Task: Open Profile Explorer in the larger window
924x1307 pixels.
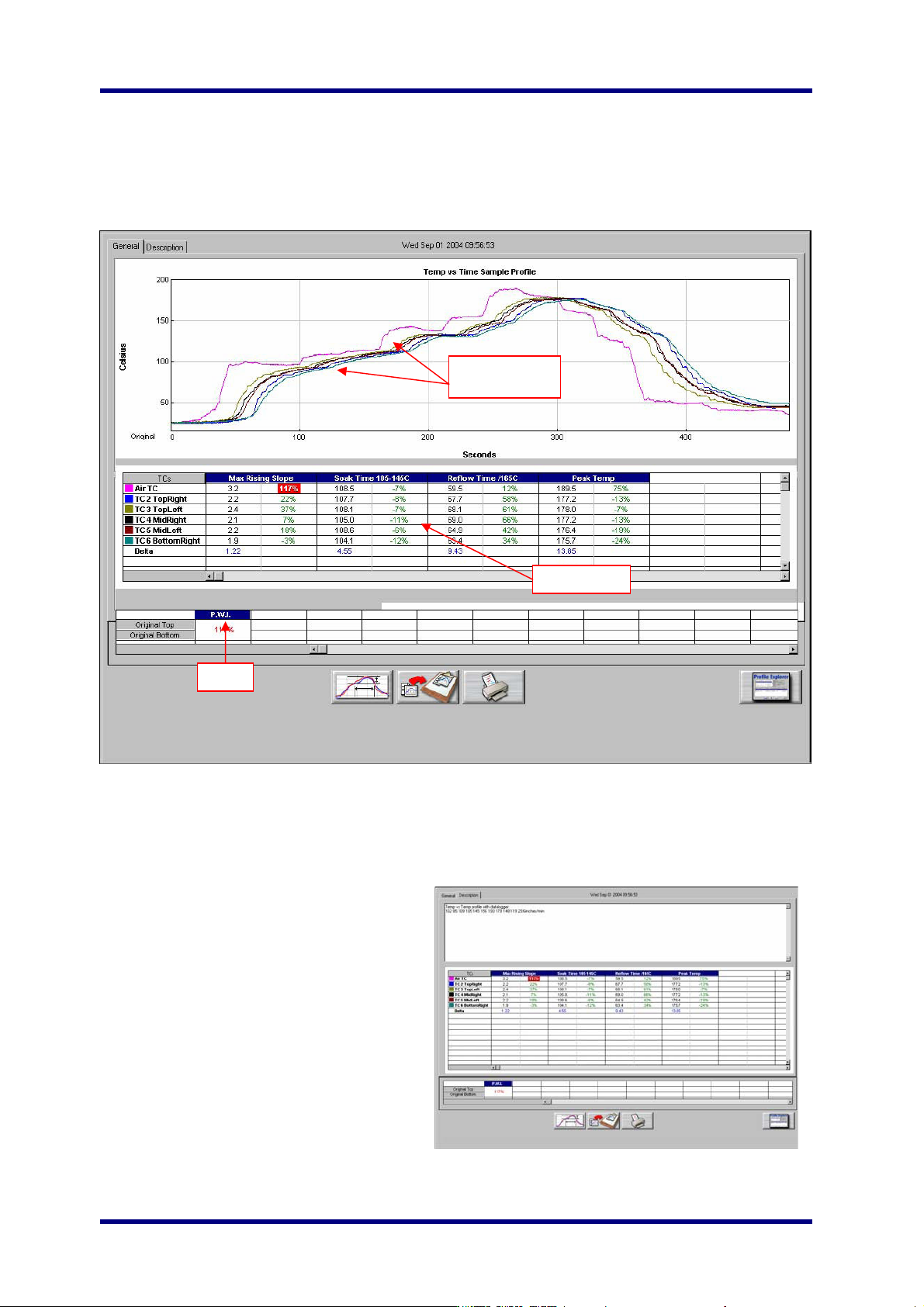Action: tap(770, 687)
